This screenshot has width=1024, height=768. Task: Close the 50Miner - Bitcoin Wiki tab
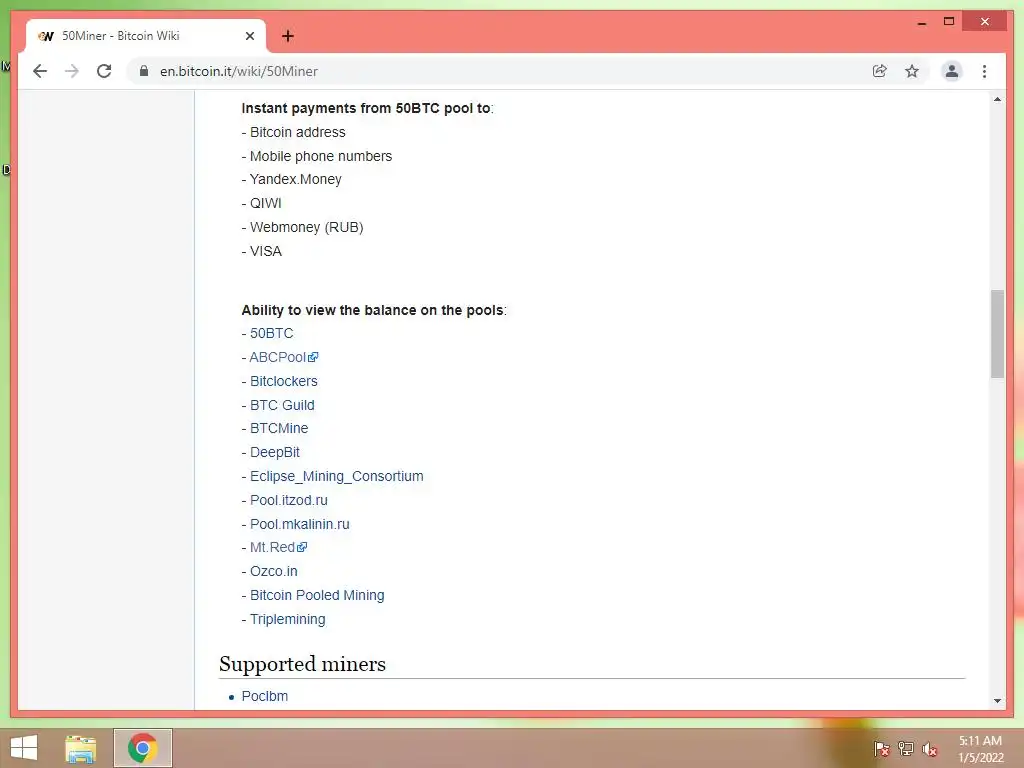249,36
